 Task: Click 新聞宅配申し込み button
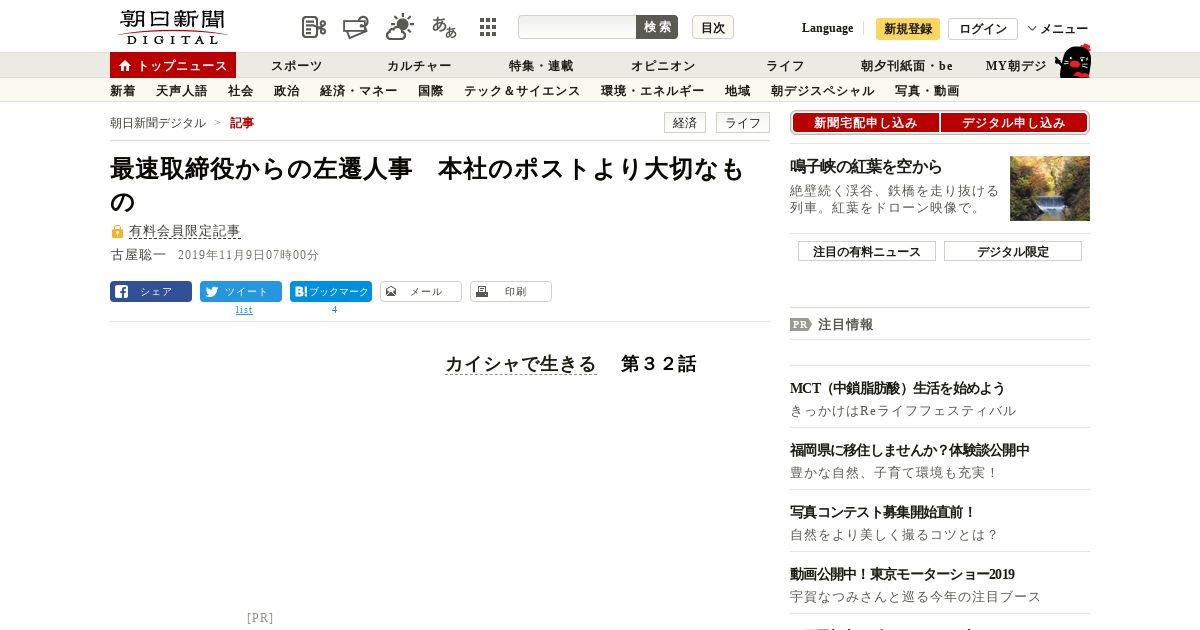pos(866,123)
